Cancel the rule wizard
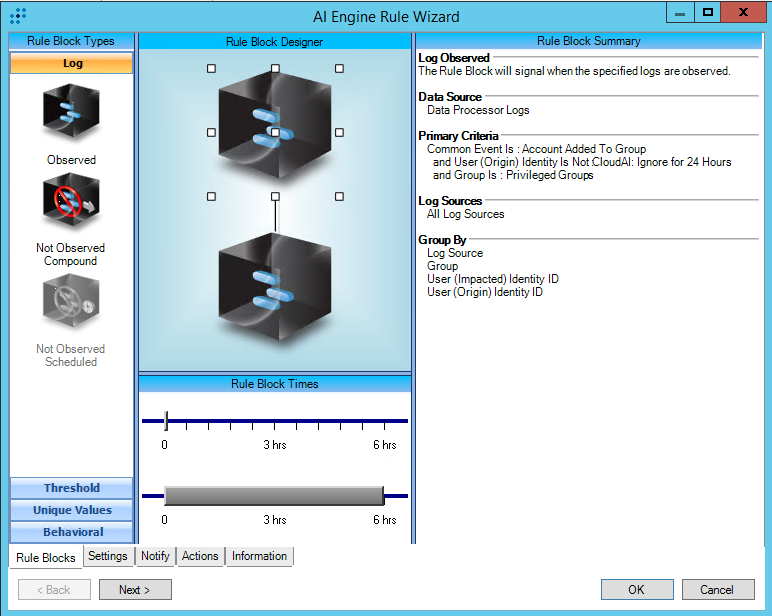The width and height of the screenshot is (772, 616). pos(716,590)
